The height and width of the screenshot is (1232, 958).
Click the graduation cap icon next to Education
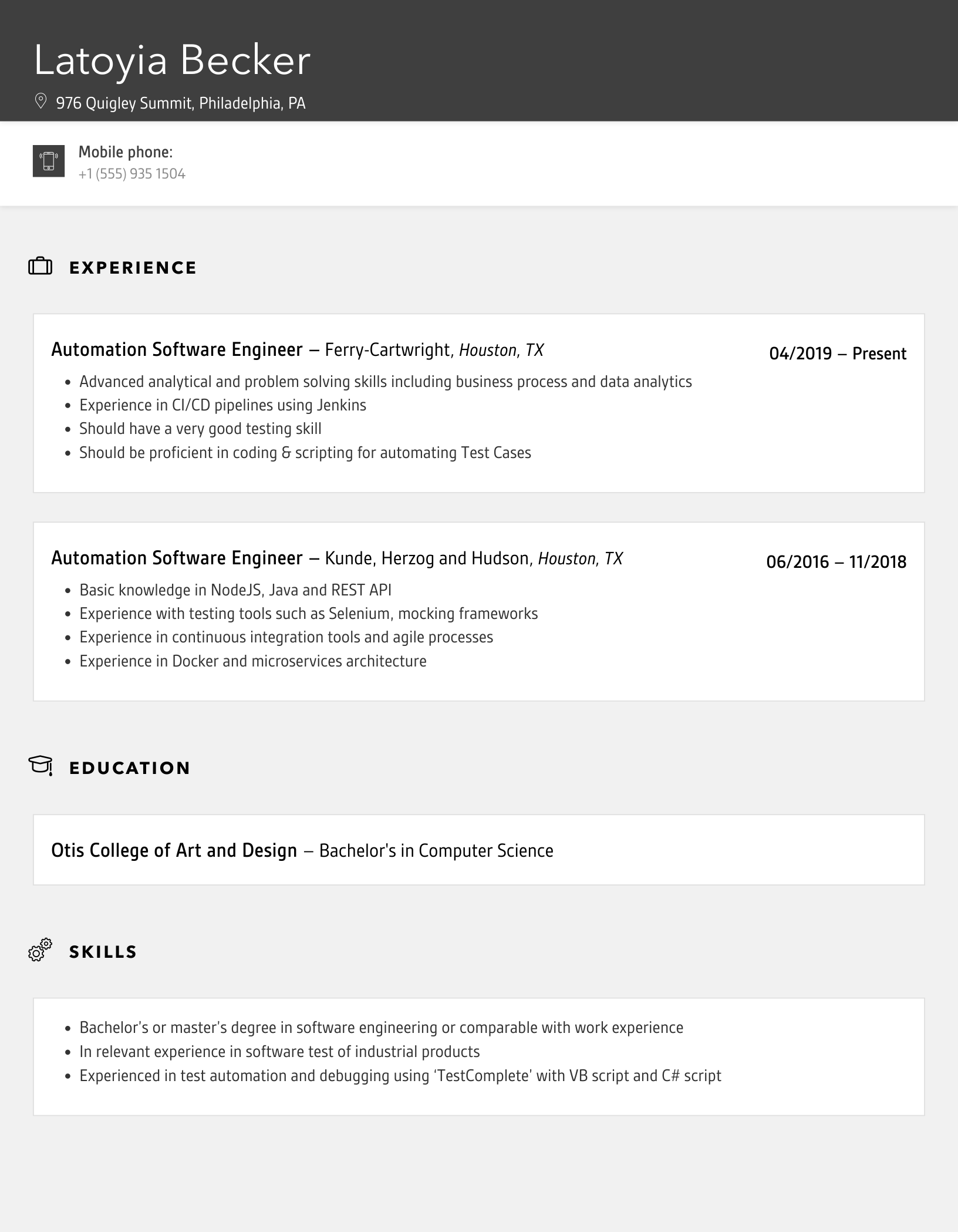point(41,766)
